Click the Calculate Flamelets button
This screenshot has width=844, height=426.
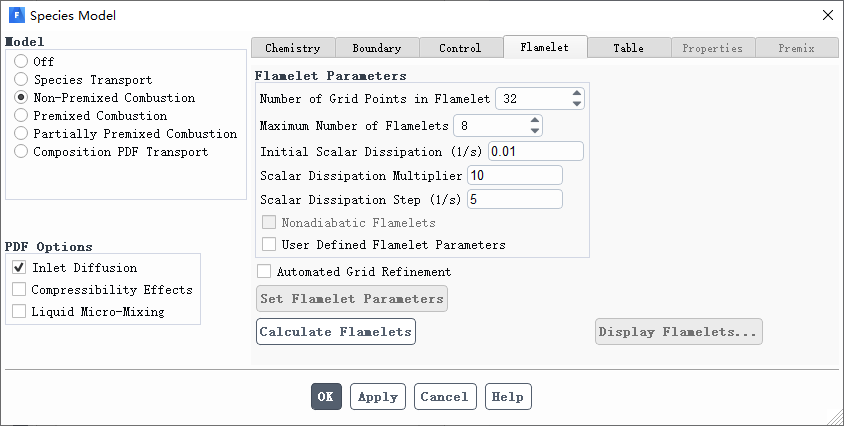[x=336, y=331]
